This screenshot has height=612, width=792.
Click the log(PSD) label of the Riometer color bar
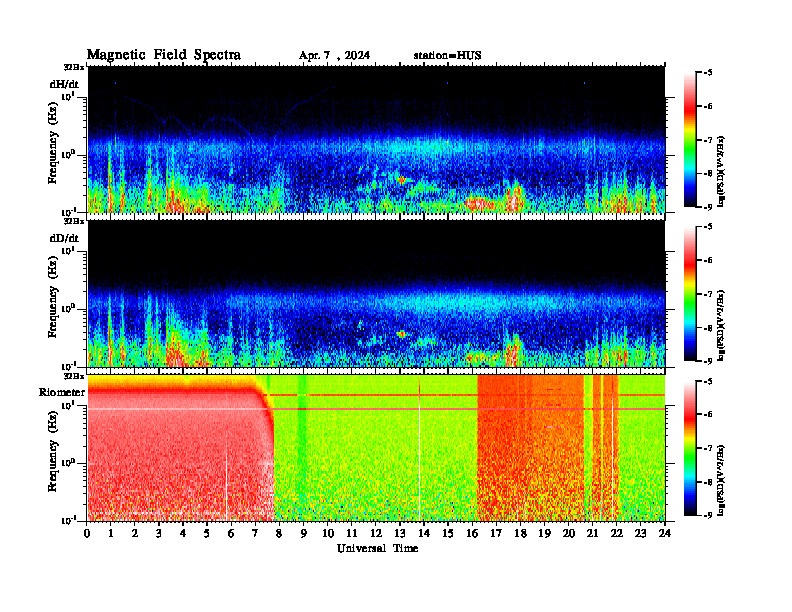click(722, 479)
